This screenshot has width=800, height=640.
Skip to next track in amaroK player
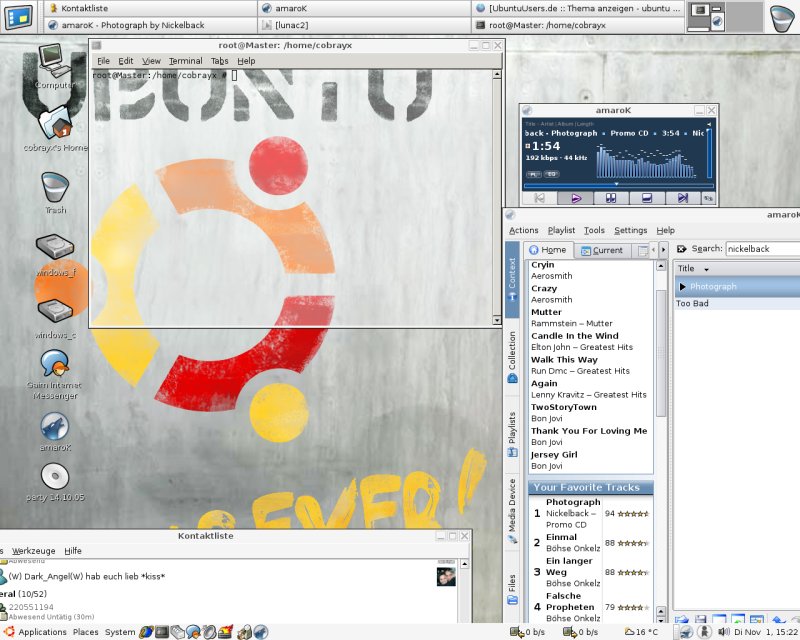click(682, 198)
